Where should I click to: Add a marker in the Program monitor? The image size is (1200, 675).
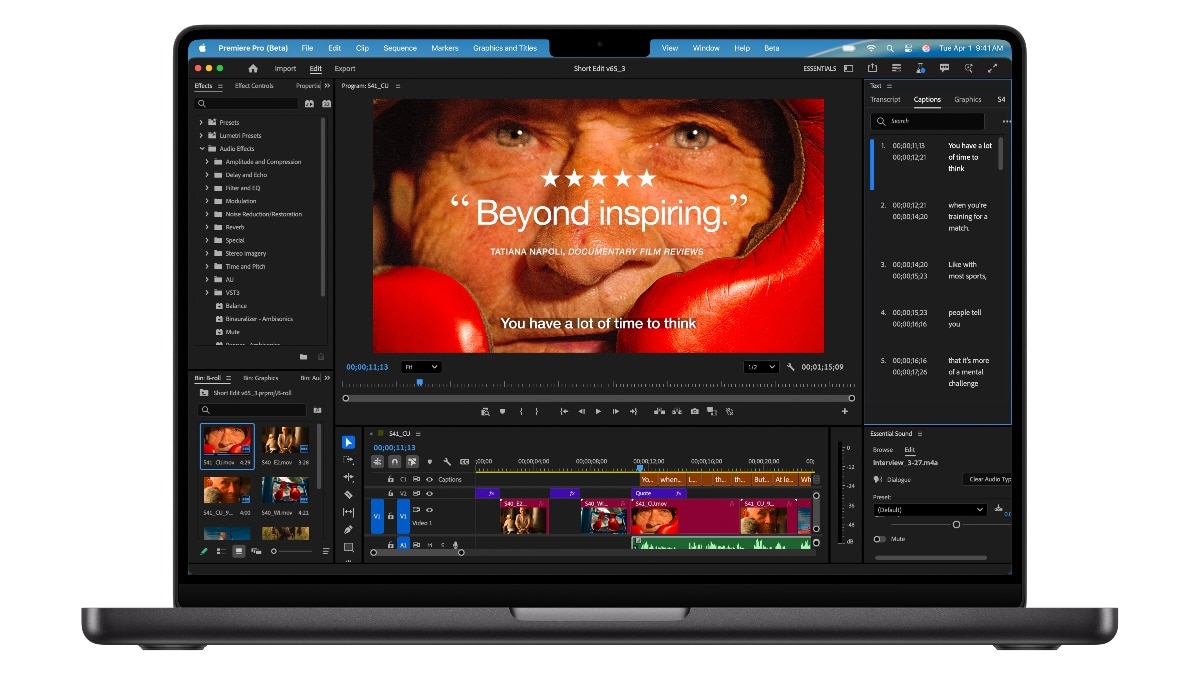[501, 411]
